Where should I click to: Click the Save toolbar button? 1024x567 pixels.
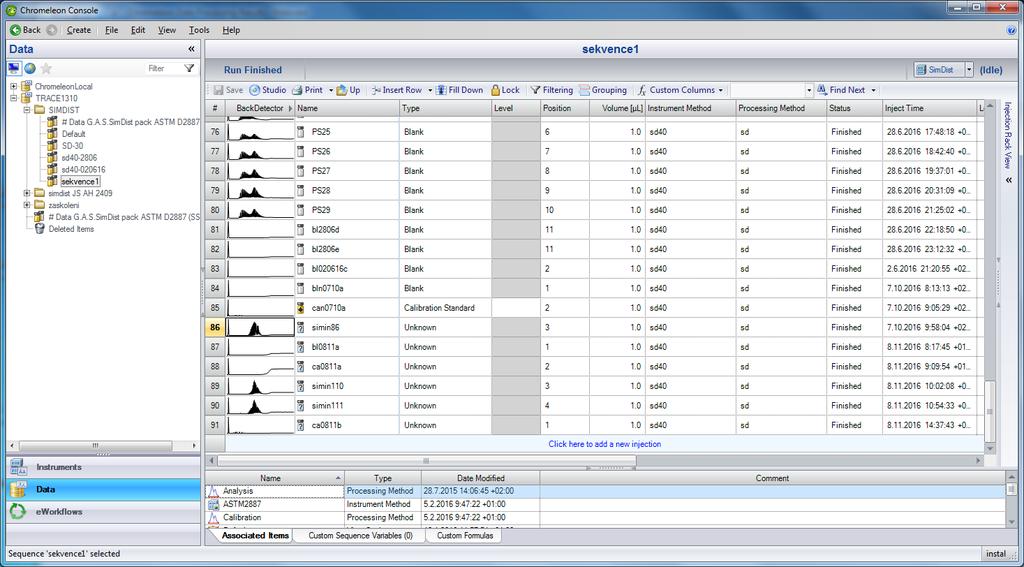pyautogui.click(x=229, y=90)
